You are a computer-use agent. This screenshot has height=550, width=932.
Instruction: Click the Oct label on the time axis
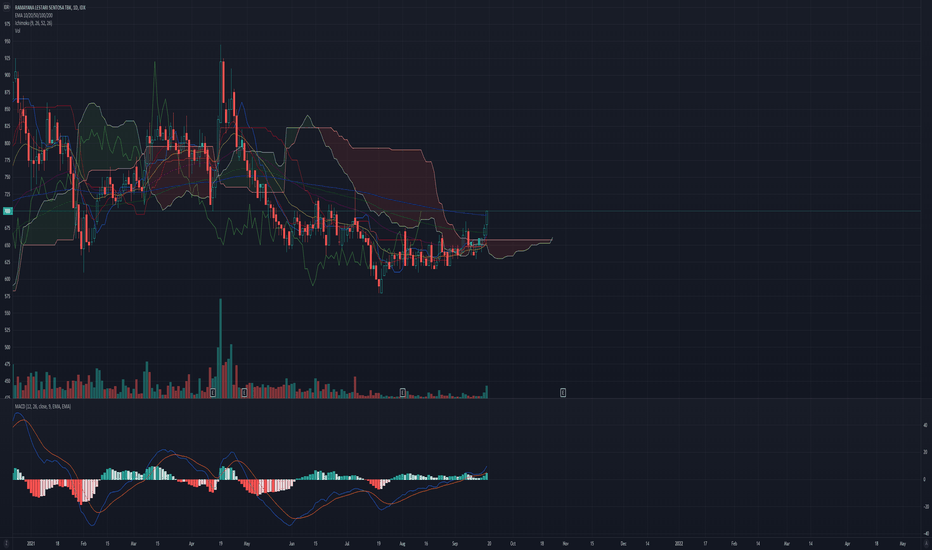[x=512, y=543]
